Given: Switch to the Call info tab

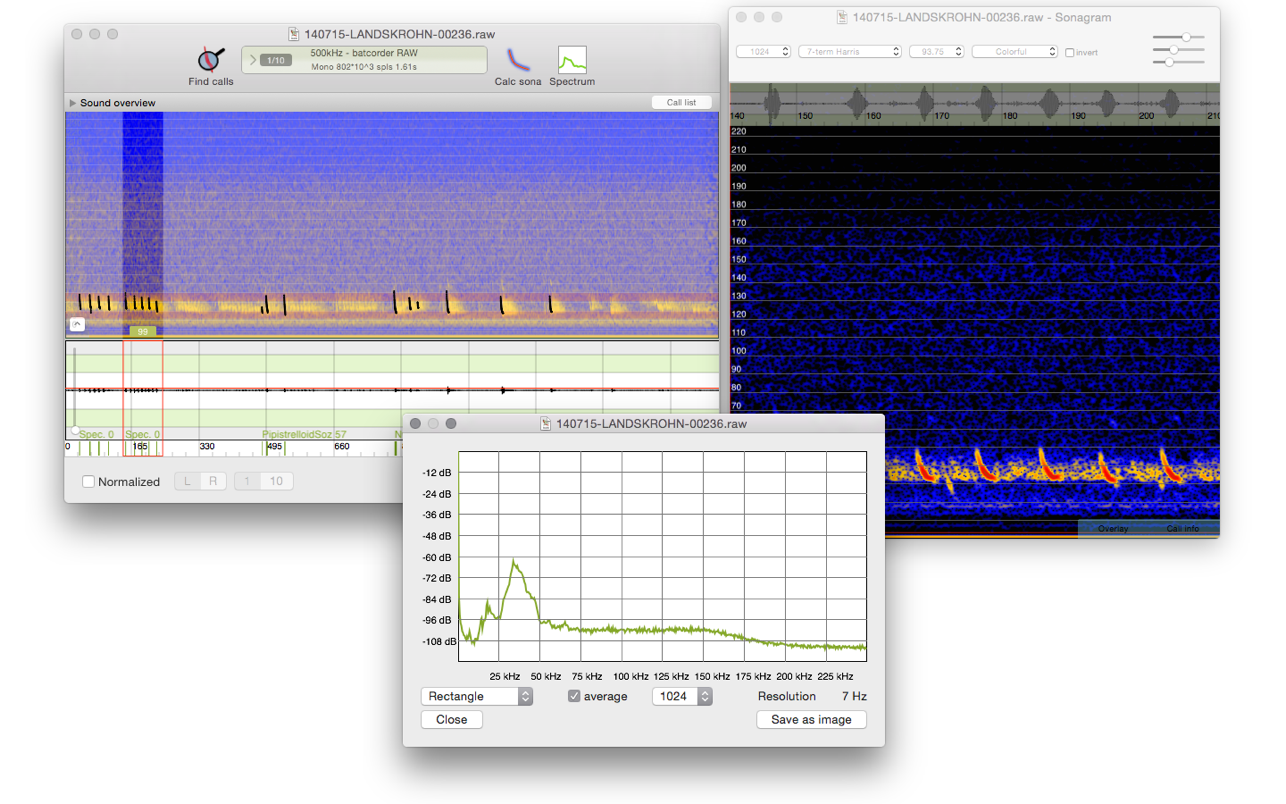Looking at the screenshot, I should click(1182, 528).
